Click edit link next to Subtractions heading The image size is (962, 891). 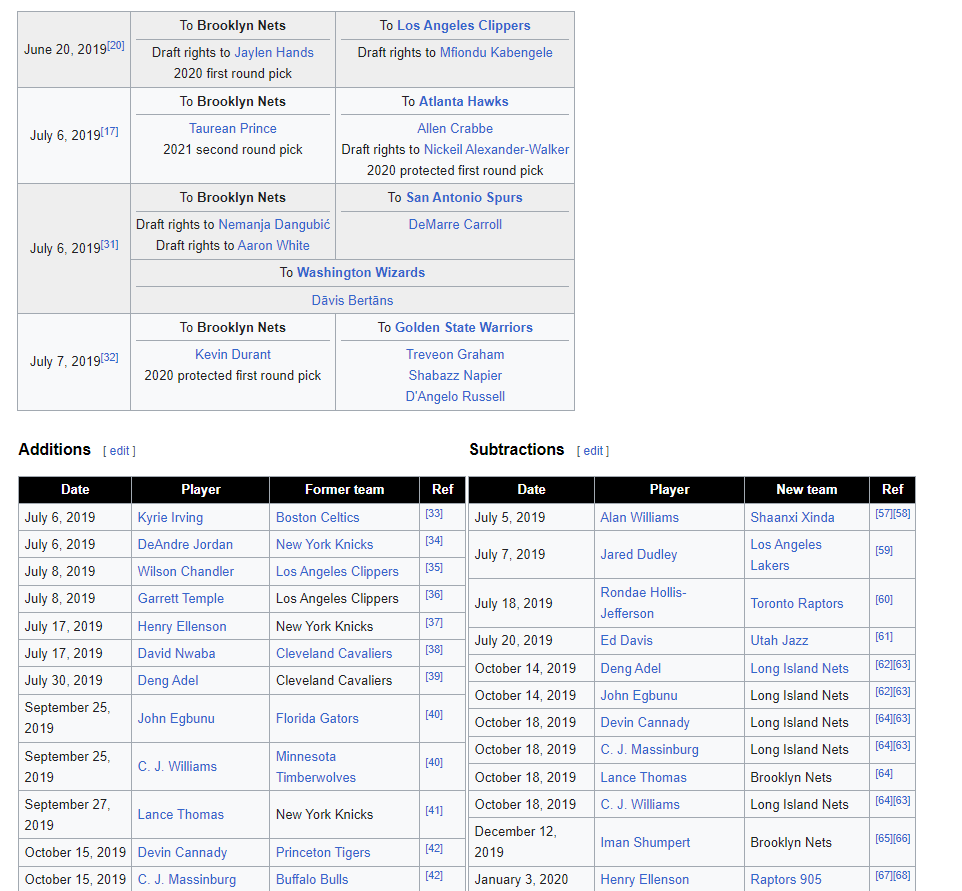pos(593,451)
